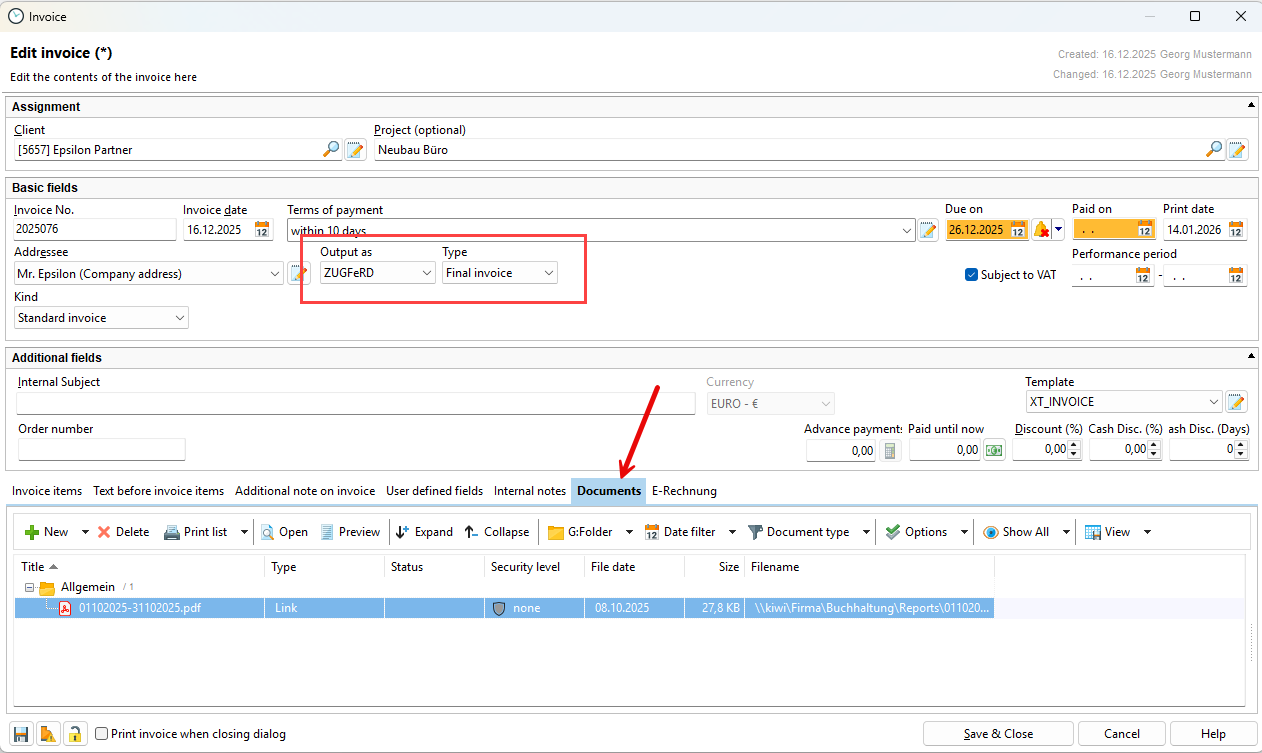The height and width of the screenshot is (753, 1262).
Task: Disable the Subject to VAT checkbox
Action: point(971,275)
